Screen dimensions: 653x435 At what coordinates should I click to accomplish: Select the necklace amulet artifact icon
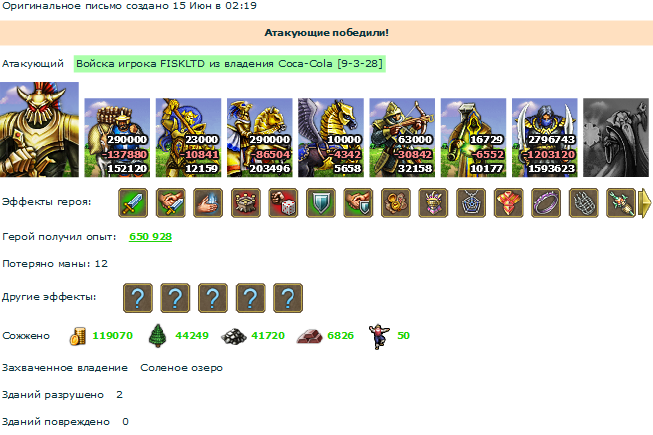pyautogui.click(x=471, y=203)
